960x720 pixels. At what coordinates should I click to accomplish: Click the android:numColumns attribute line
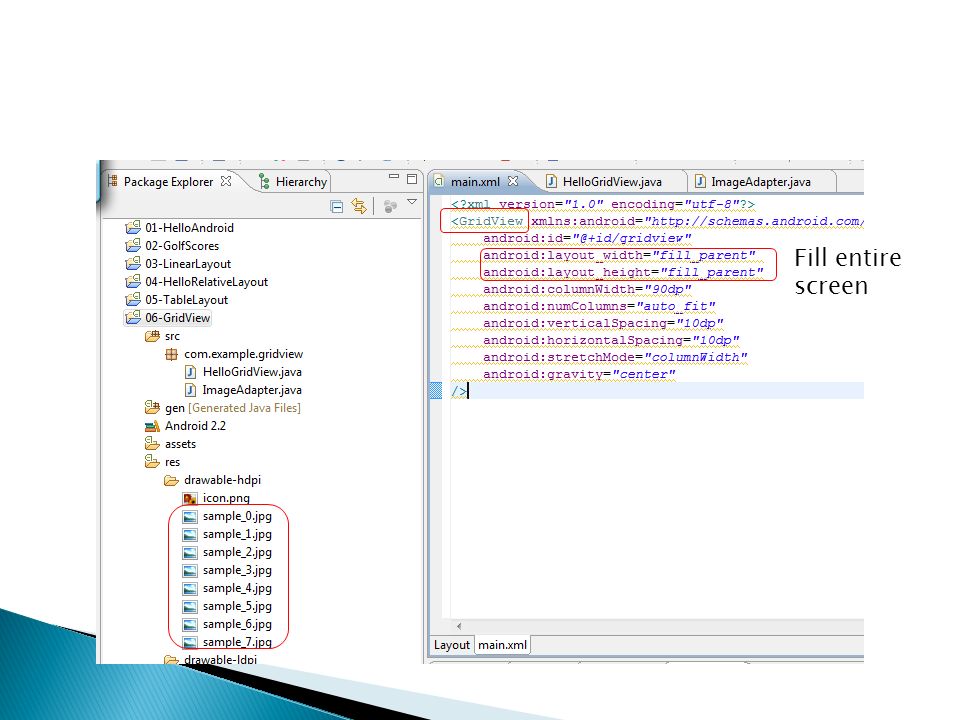point(599,306)
